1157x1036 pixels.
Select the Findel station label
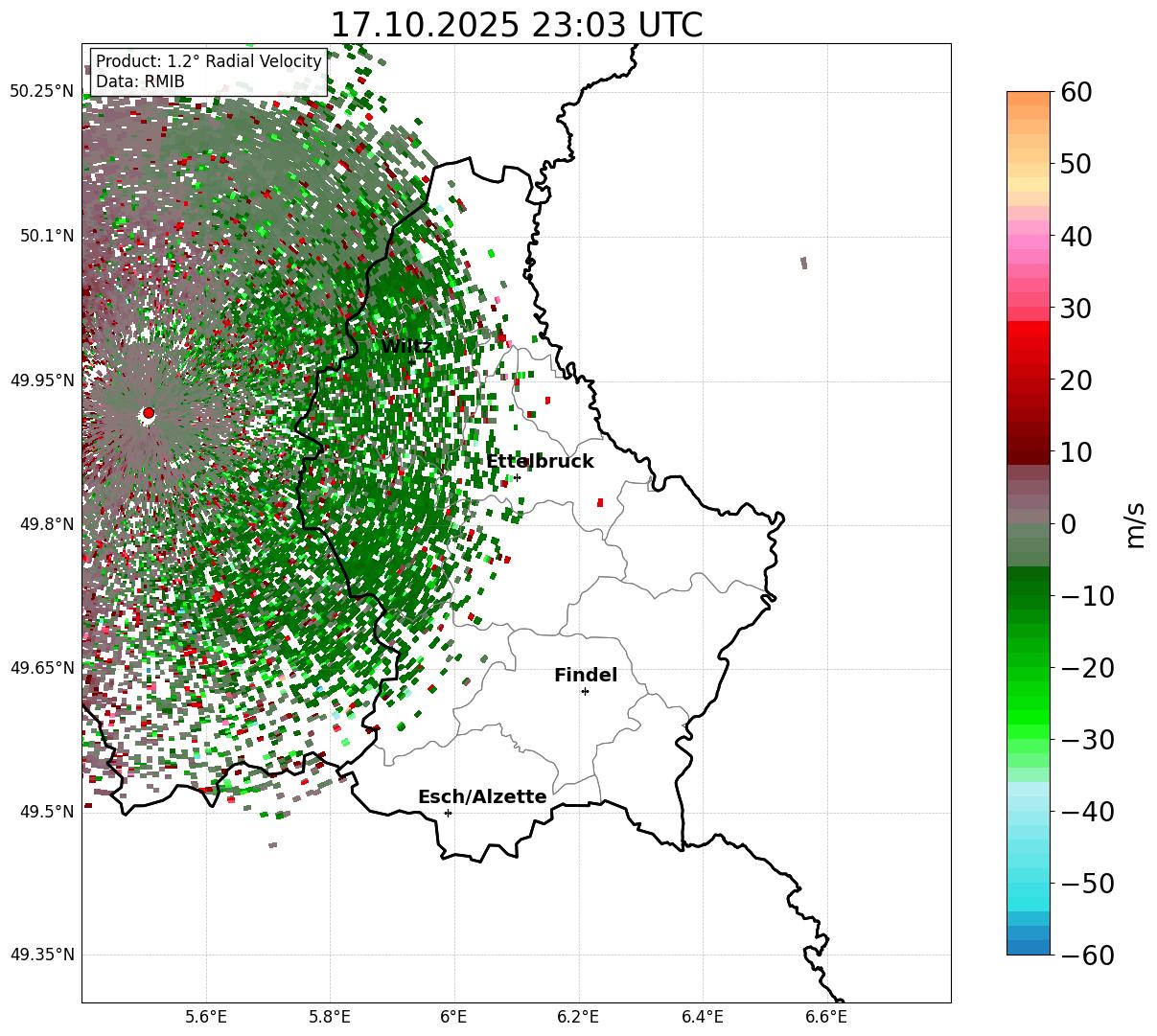pyautogui.click(x=586, y=675)
